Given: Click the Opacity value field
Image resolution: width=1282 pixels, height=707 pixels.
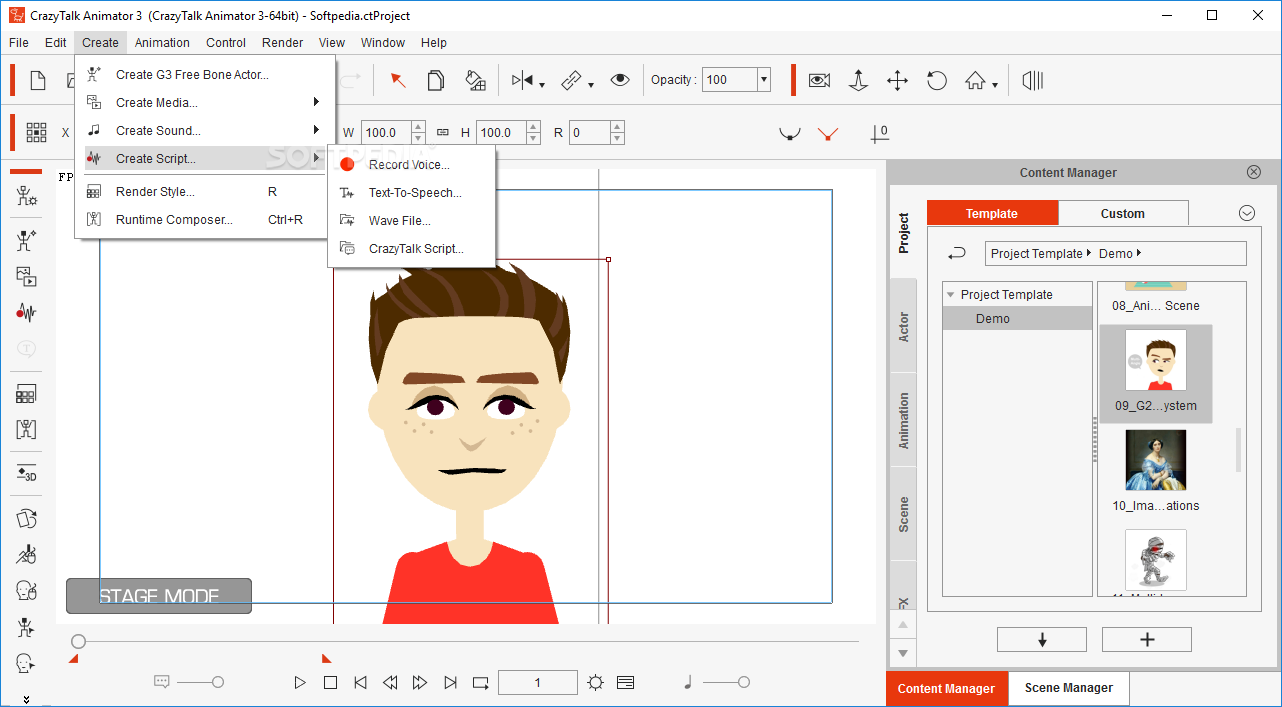Looking at the screenshot, I should (730, 80).
